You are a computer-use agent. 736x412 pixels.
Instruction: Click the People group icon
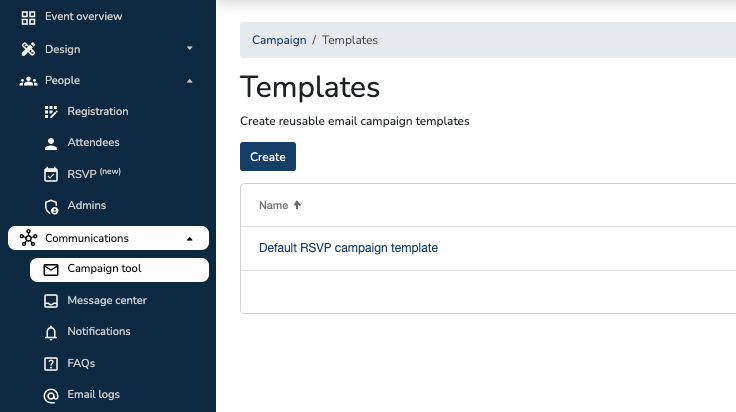(x=28, y=81)
